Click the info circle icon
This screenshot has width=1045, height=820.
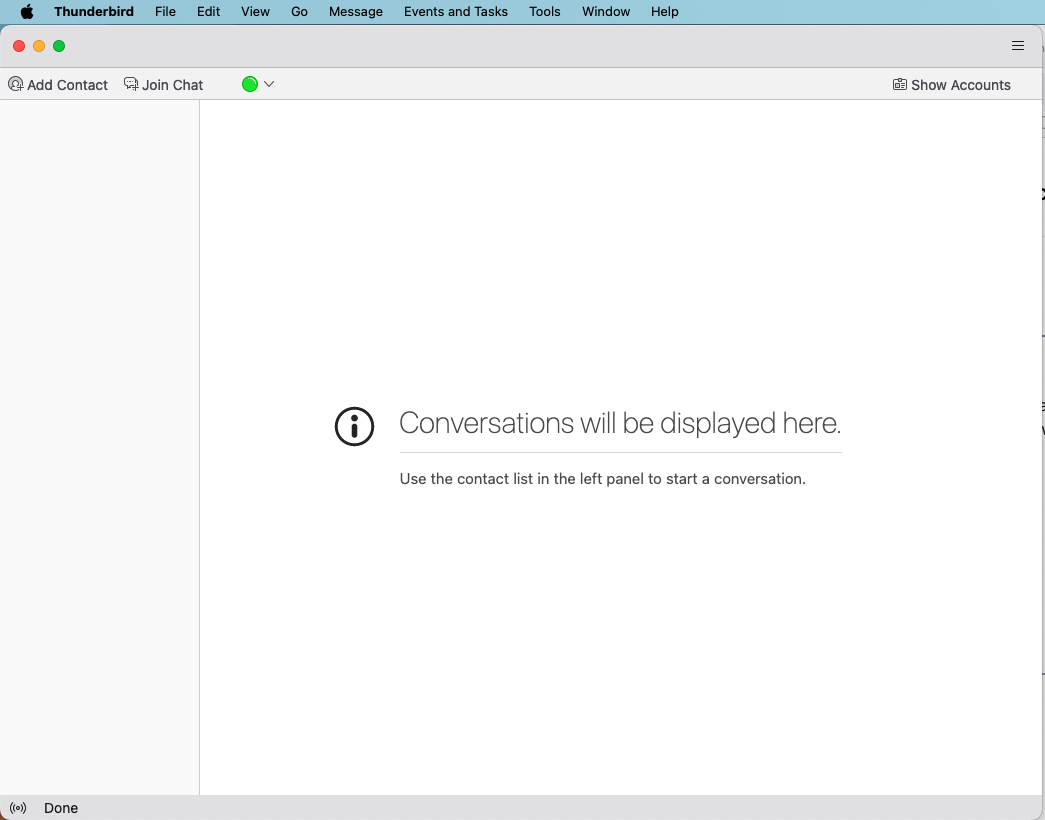pos(355,427)
